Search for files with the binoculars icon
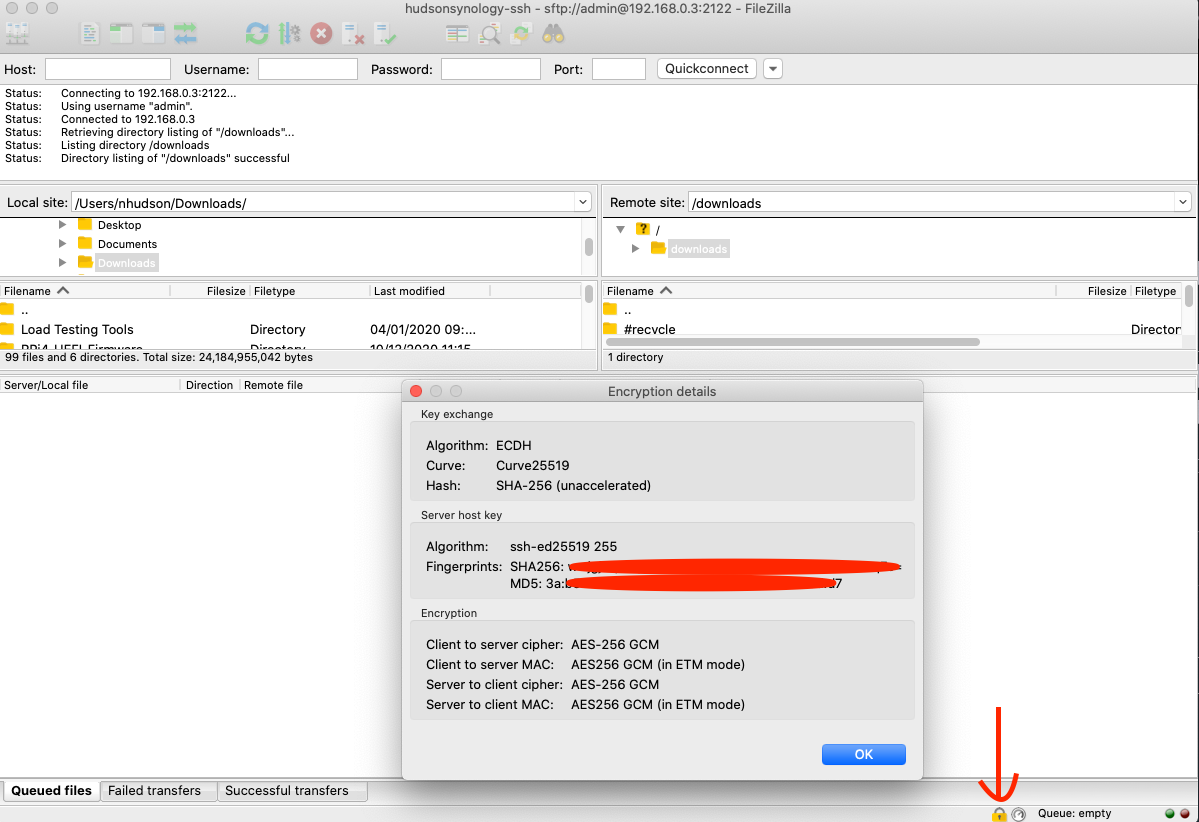 (x=553, y=34)
